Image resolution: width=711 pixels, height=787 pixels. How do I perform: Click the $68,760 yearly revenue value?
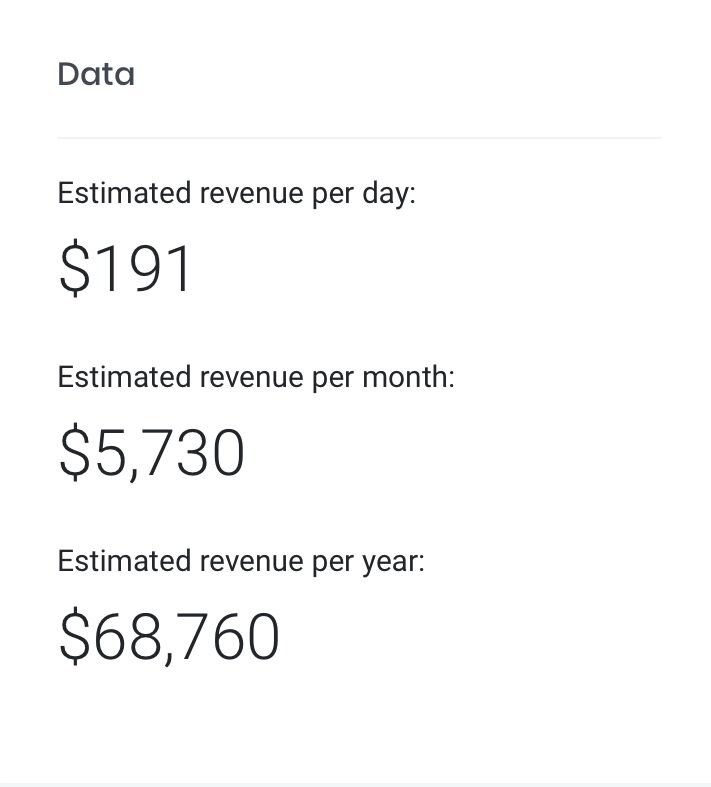pos(169,637)
